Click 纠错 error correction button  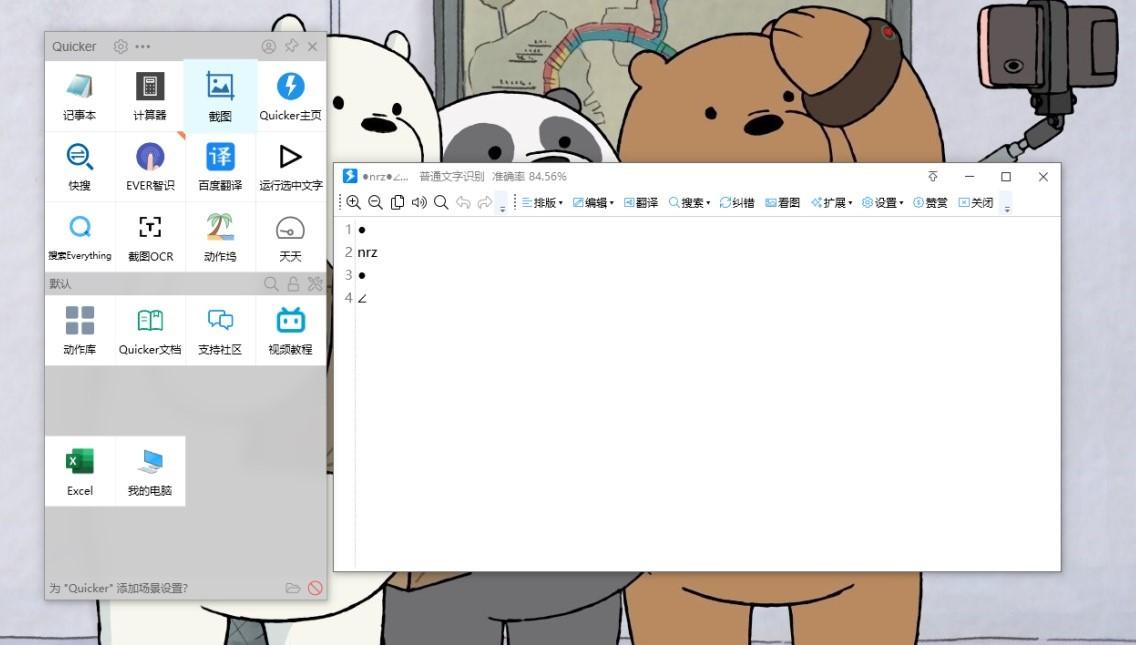[737, 203]
